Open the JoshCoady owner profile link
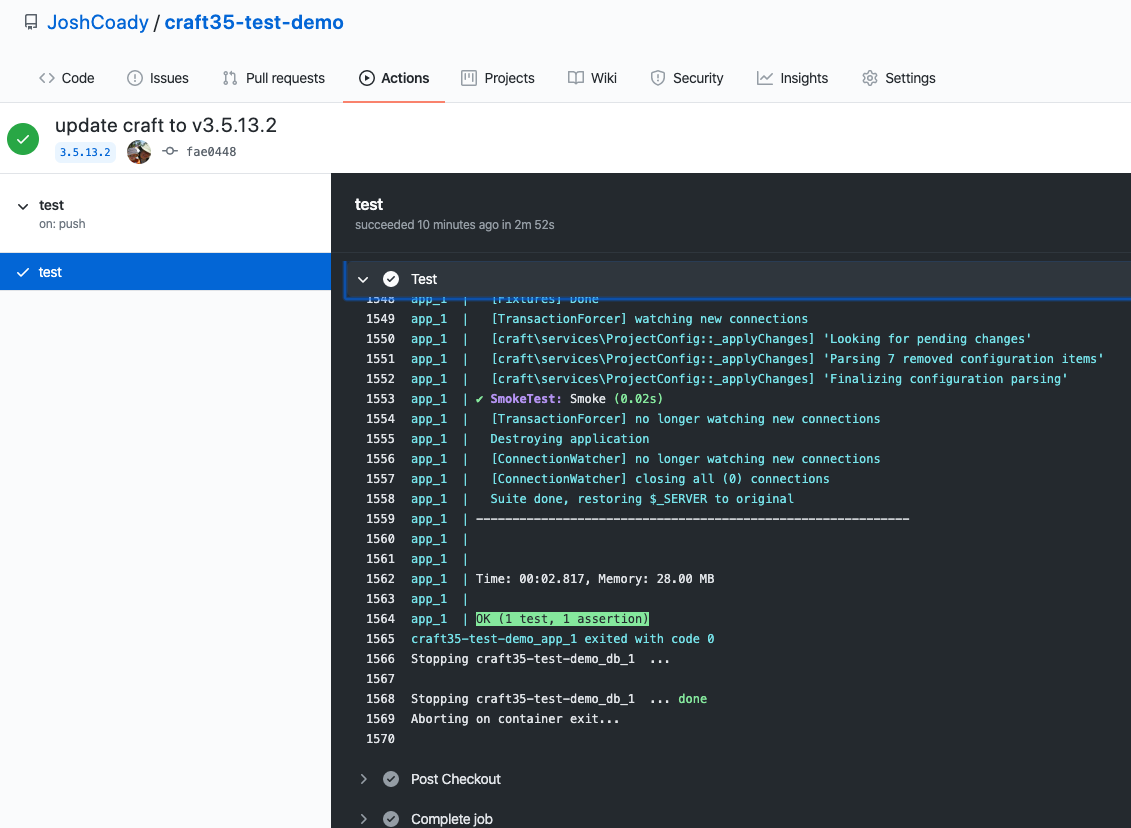Screen dimensions: 1131x828 (97, 22)
